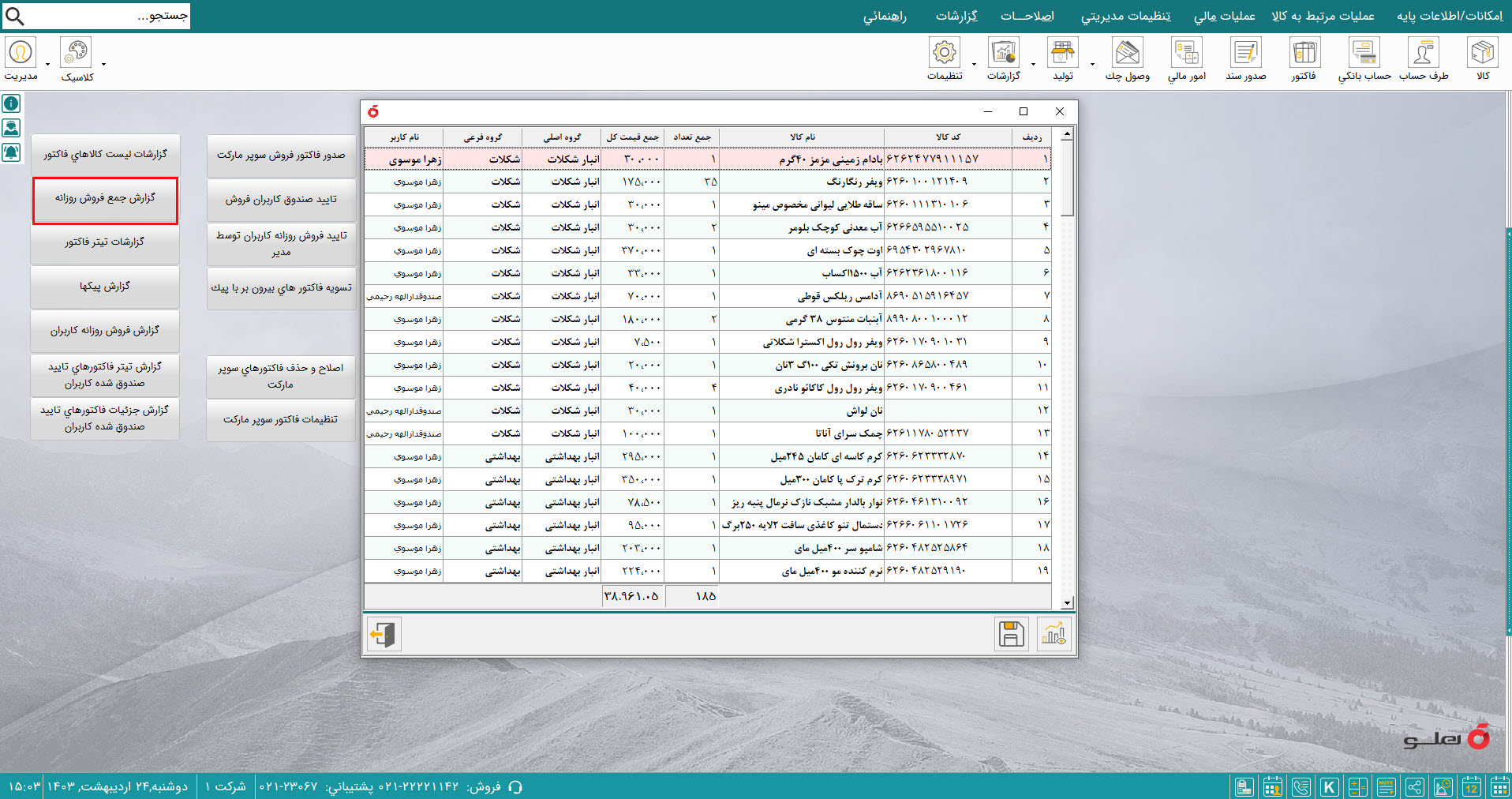Click the calendar with person status icon
The image size is (1512, 799).
(x=1273, y=787)
